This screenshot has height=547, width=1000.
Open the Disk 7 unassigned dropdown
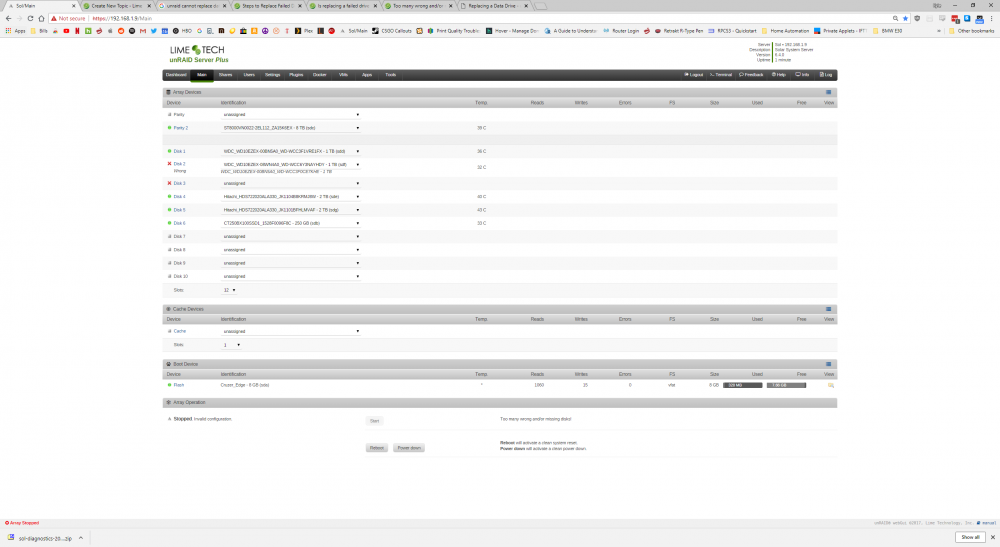pos(291,237)
